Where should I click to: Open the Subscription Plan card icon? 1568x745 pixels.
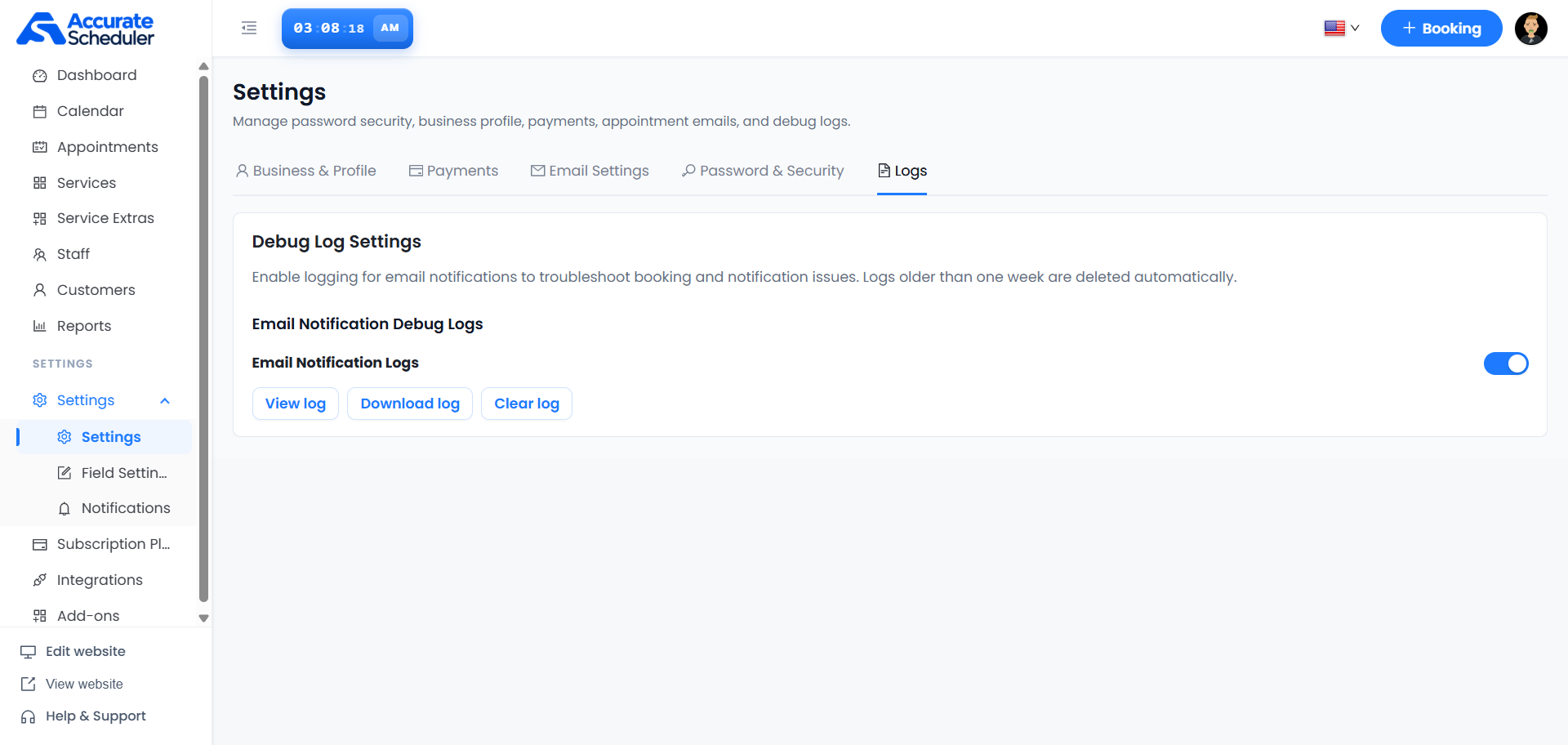[39, 545]
